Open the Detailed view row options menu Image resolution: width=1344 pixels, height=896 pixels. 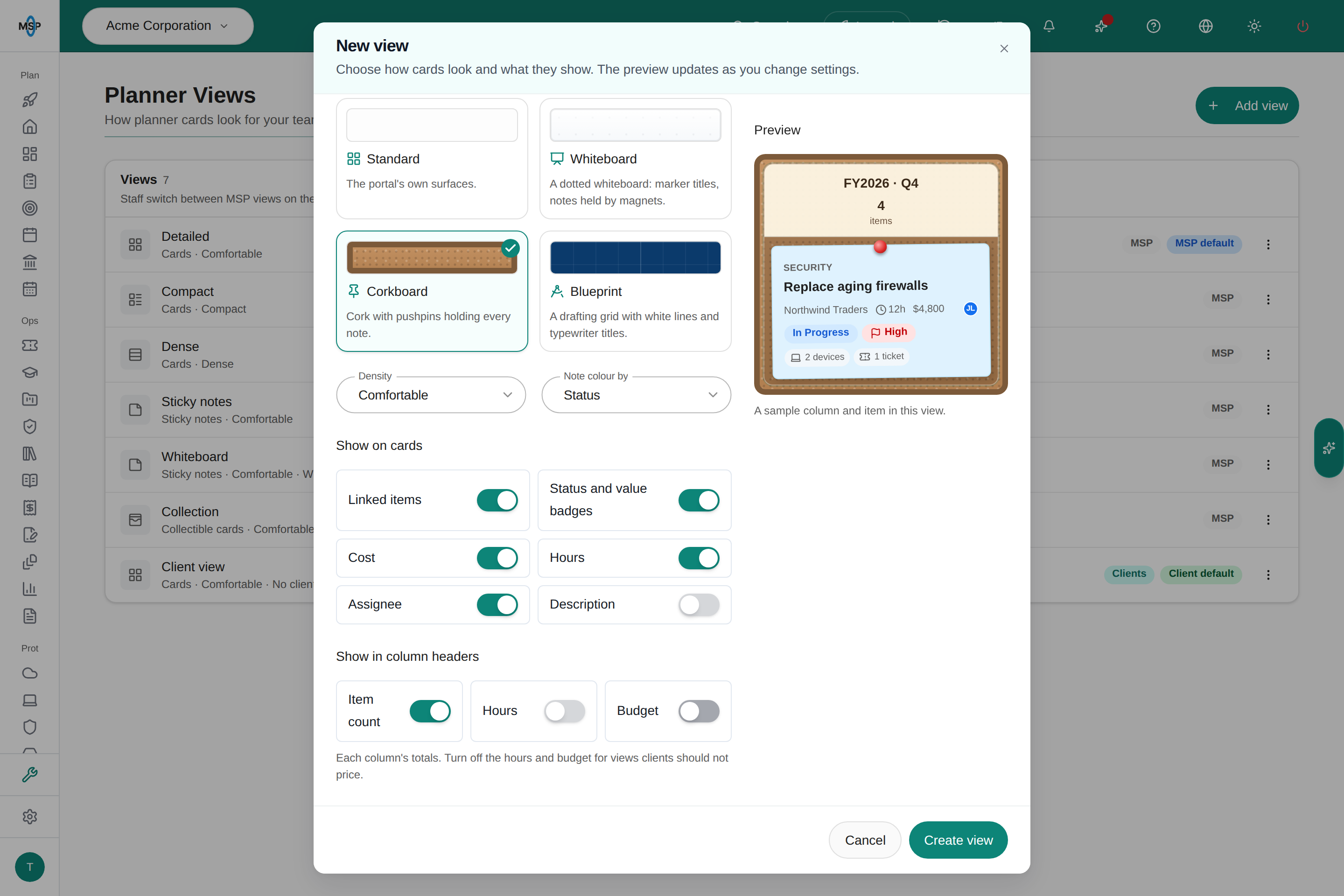click(1268, 245)
